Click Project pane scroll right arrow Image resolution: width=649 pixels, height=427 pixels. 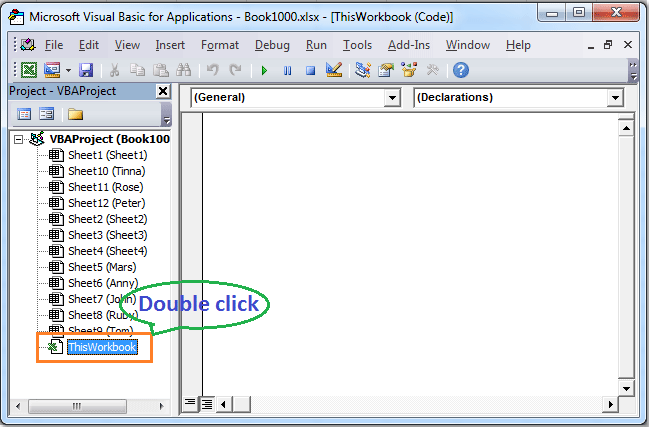click(161, 406)
